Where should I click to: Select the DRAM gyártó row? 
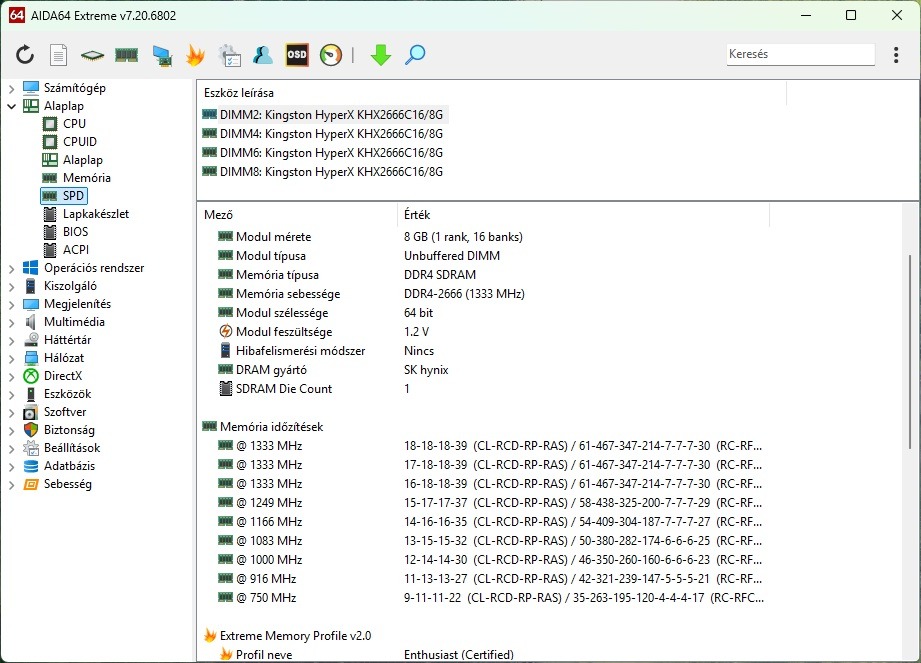click(x=482, y=370)
